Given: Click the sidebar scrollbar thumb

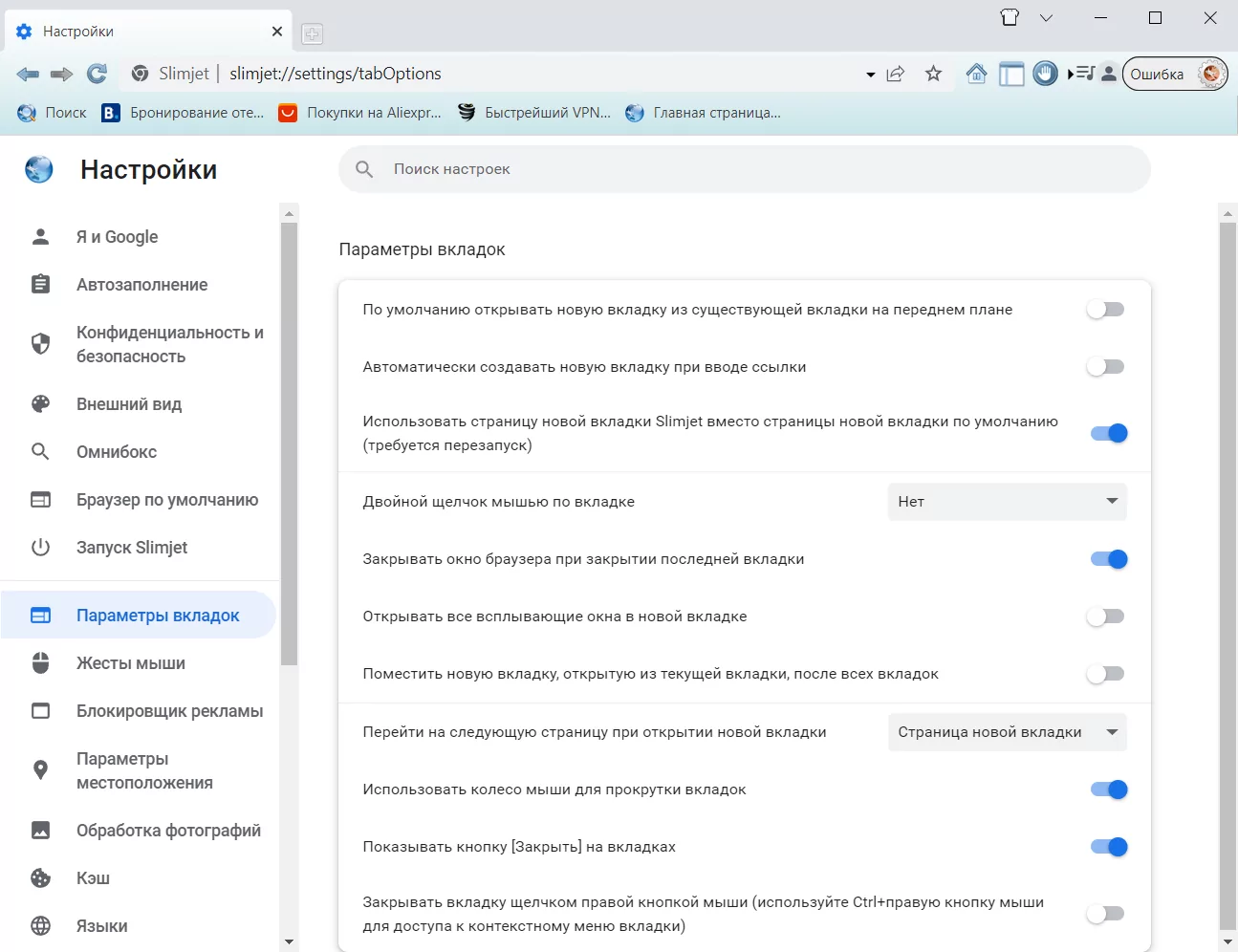Looking at the screenshot, I should coord(290,444).
